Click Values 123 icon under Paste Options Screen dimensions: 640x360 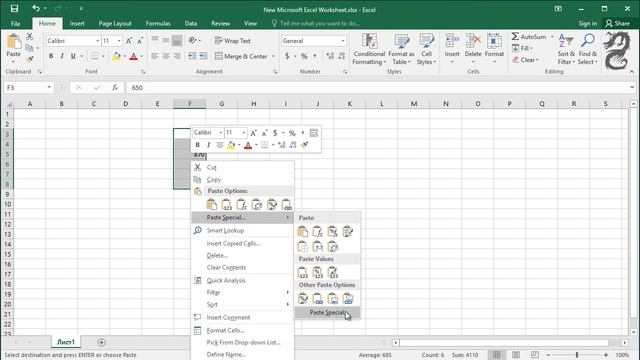click(x=227, y=204)
